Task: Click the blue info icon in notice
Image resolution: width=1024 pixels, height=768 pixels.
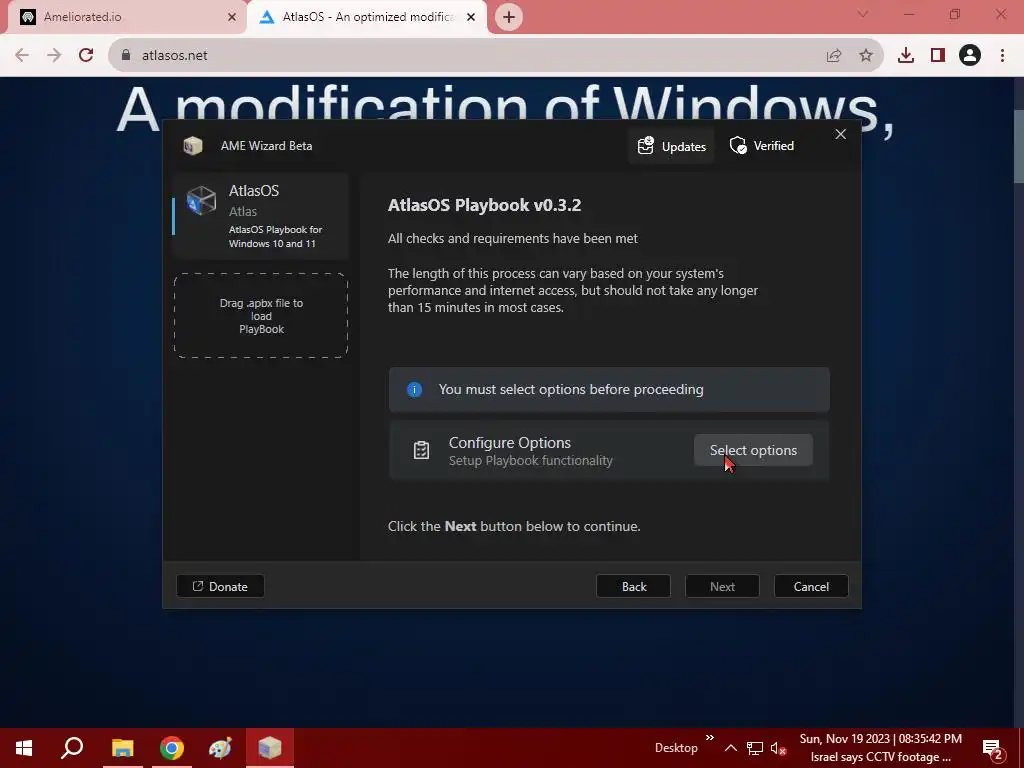Action: [414, 389]
